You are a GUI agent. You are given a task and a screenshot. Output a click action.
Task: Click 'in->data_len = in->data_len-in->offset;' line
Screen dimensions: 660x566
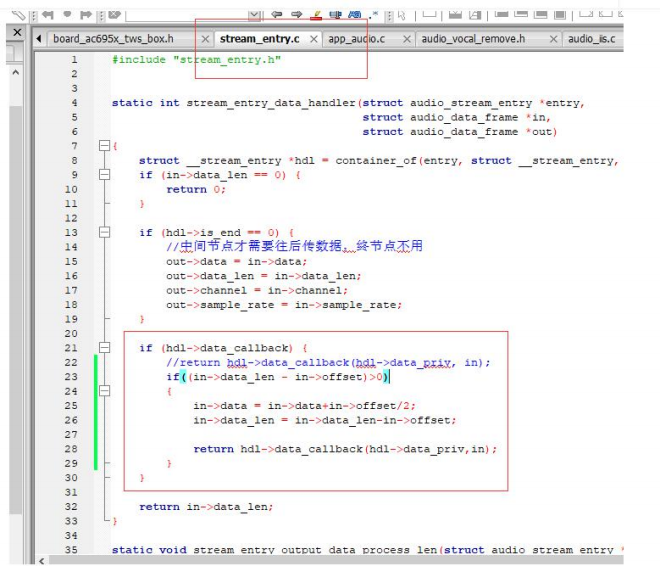[325, 420]
